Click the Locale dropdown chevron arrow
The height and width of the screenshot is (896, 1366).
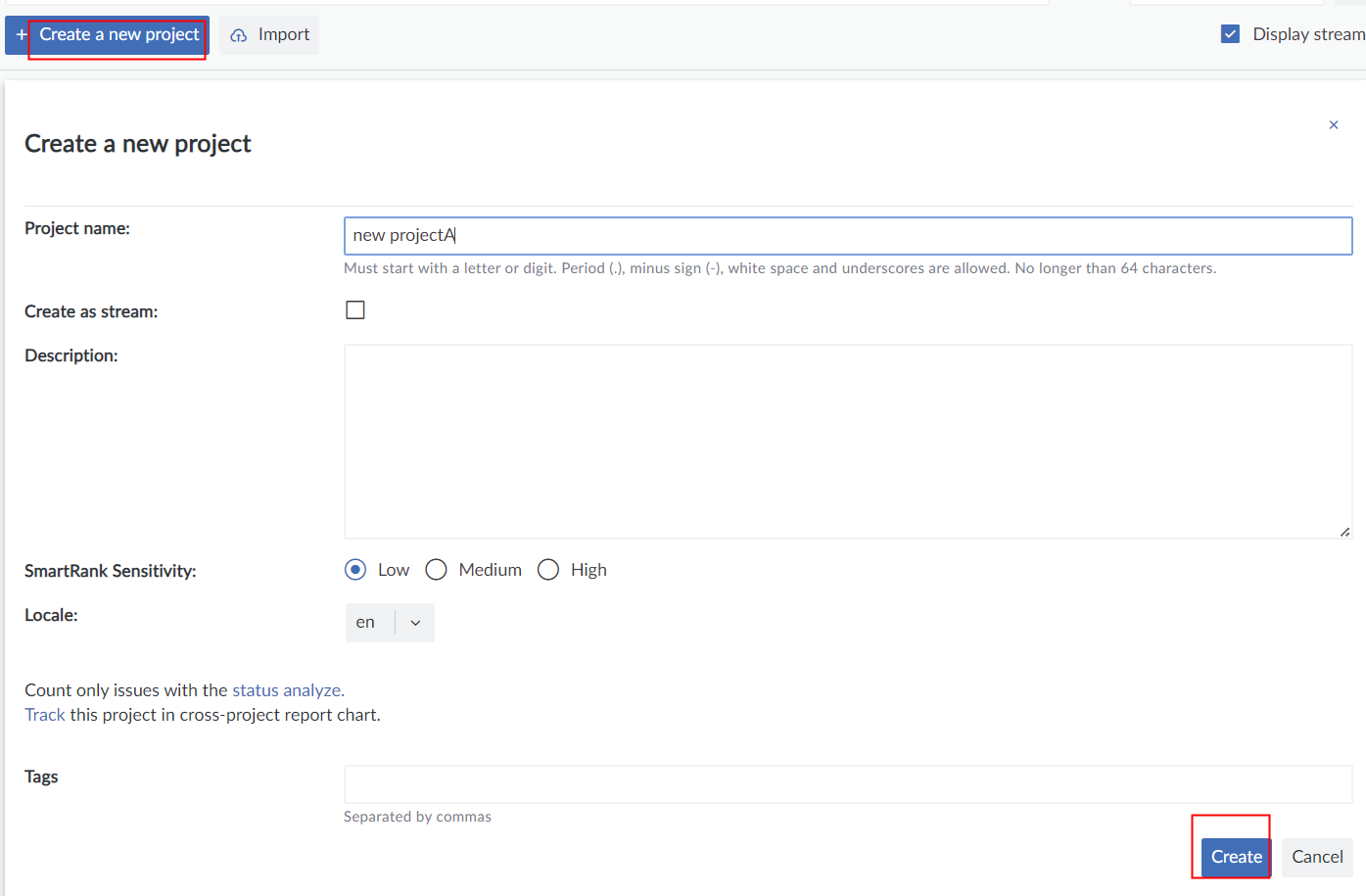pos(415,623)
